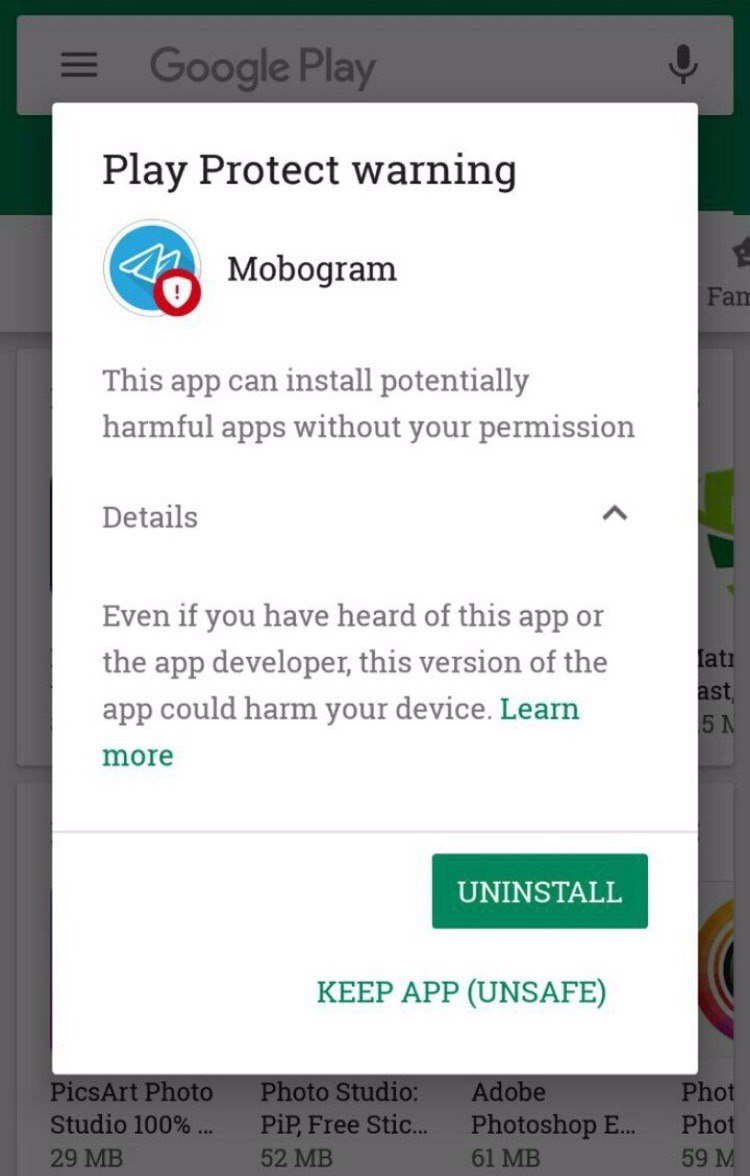The width and height of the screenshot is (750, 1176).
Task: Tap the red shield warning badge
Action: pos(178,292)
